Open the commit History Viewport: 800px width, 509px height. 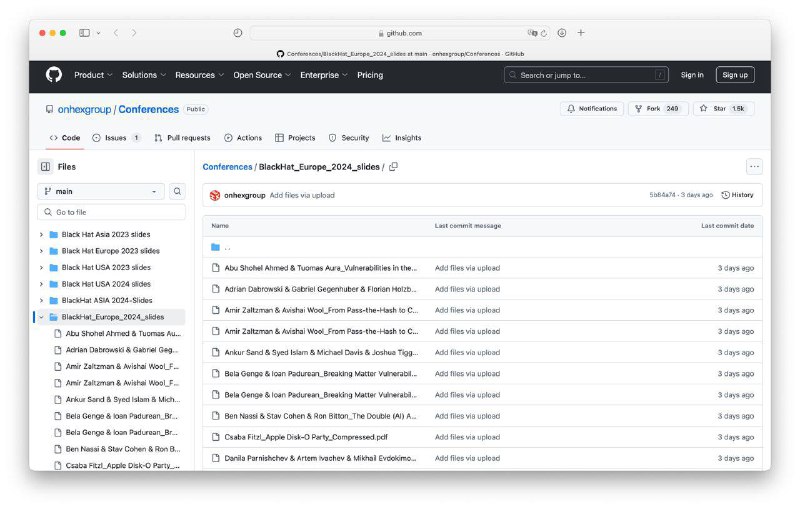[737, 195]
